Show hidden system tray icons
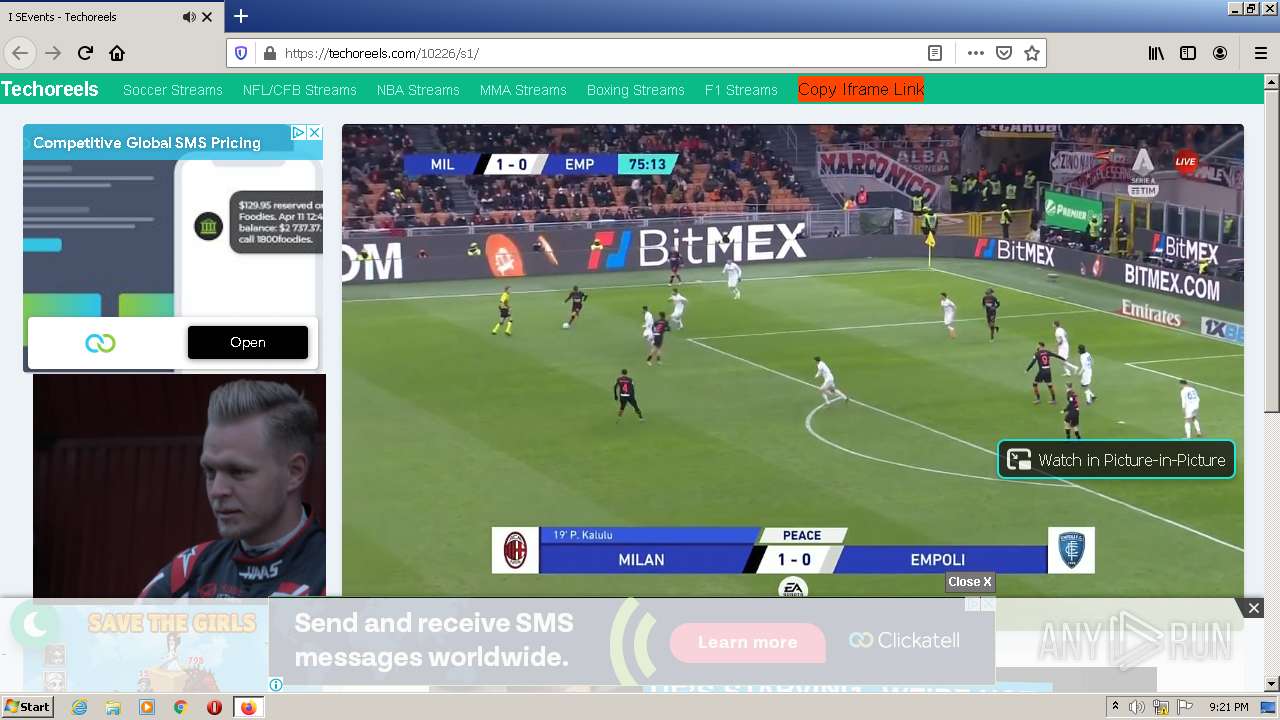 point(1115,707)
